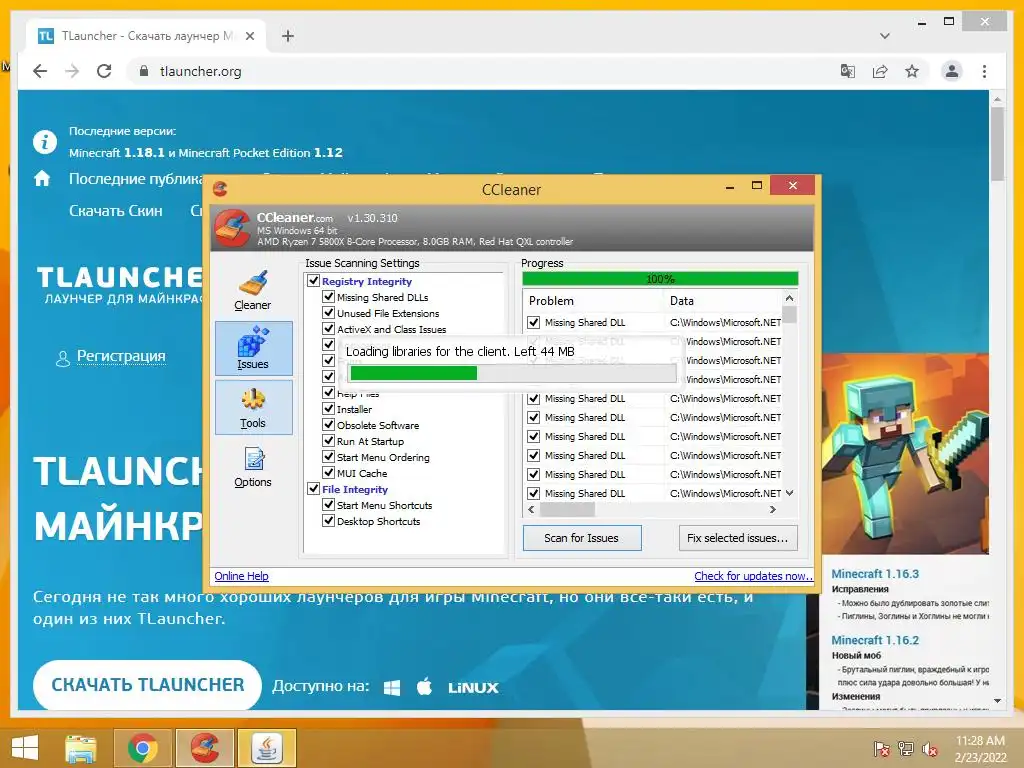Uncheck the Installer checkbox
This screenshot has height=768, width=1024.
point(329,409)
